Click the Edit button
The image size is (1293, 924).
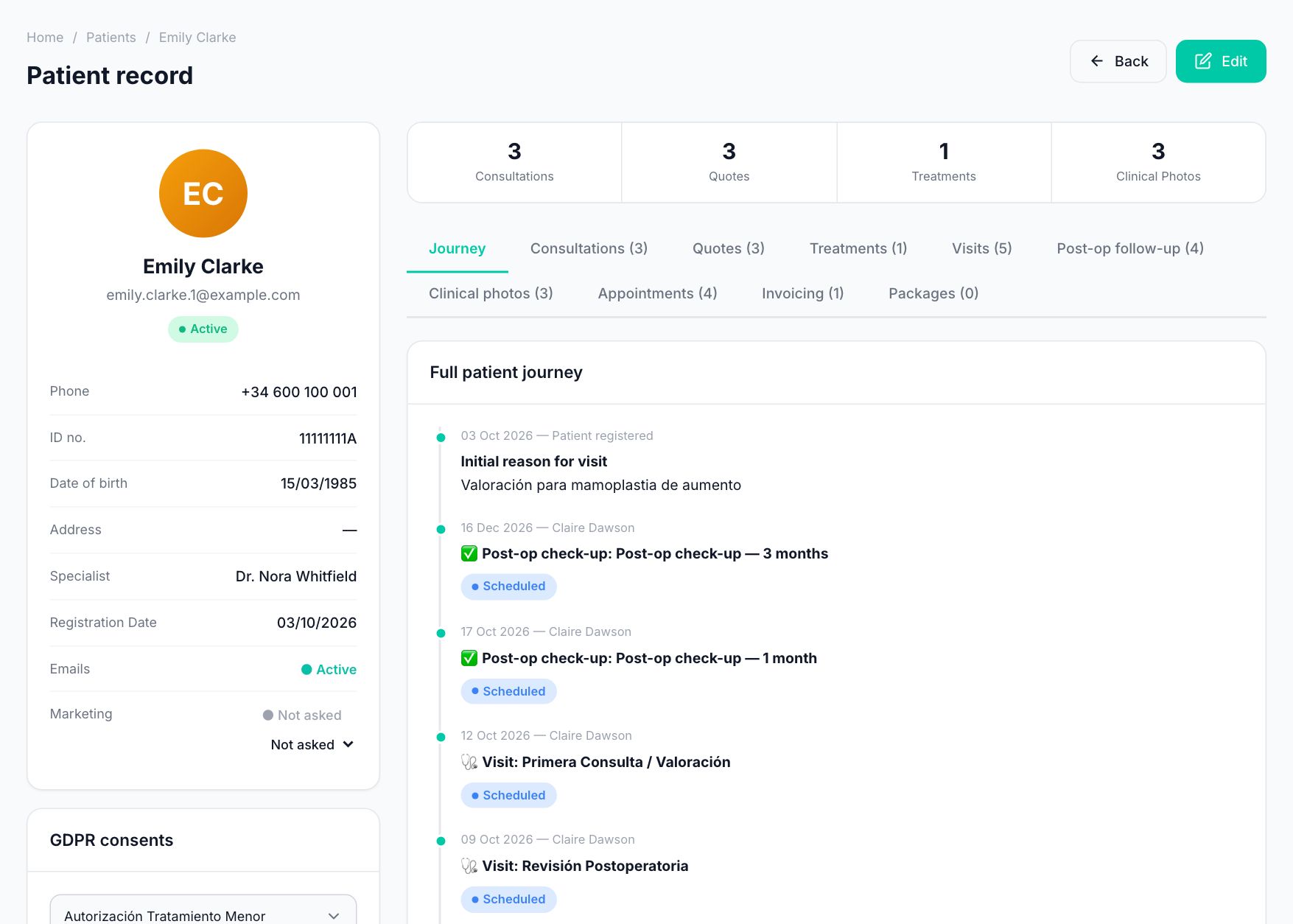click(1221, 61)
